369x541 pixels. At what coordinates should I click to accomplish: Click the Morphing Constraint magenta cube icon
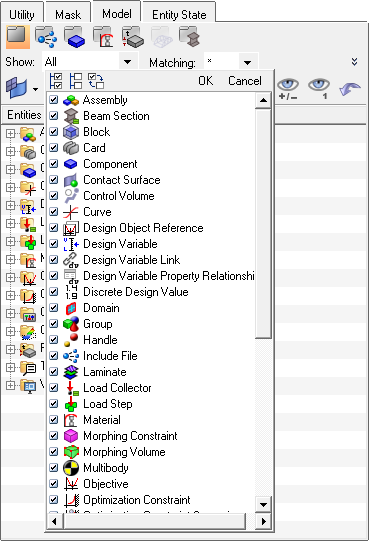pyautogui.click(x=71, y=436)
